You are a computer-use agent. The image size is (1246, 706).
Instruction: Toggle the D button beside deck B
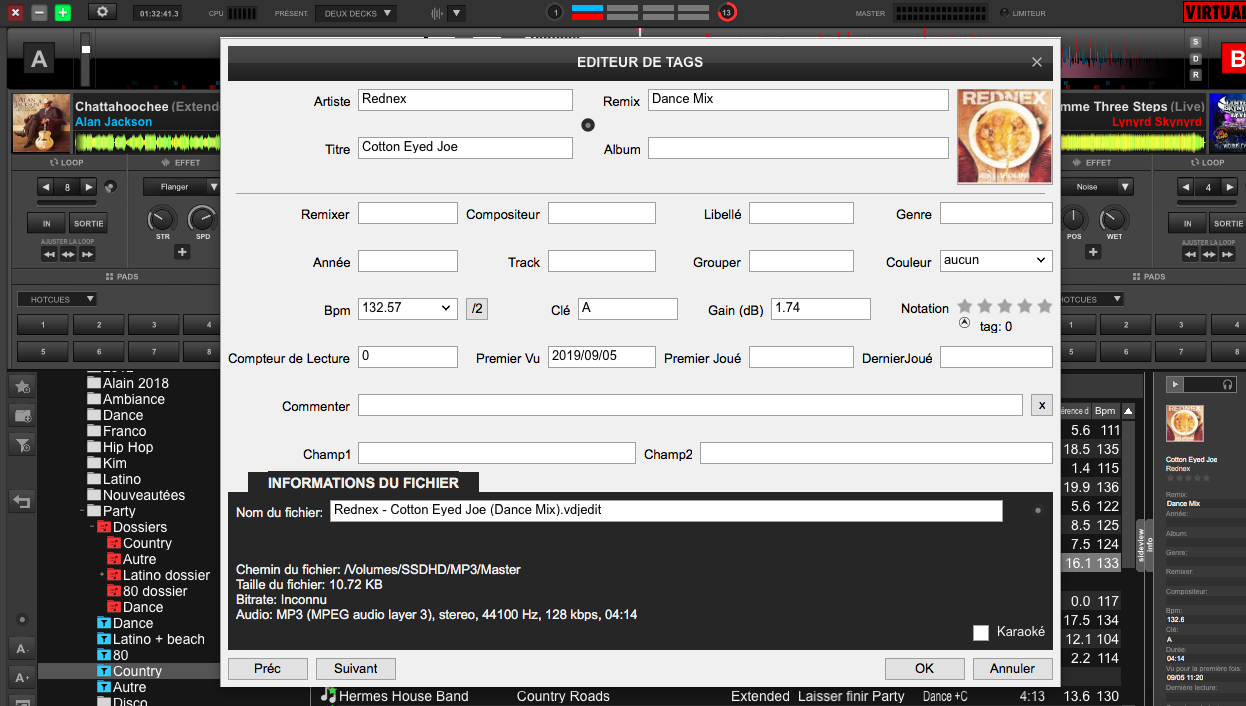1195,59
